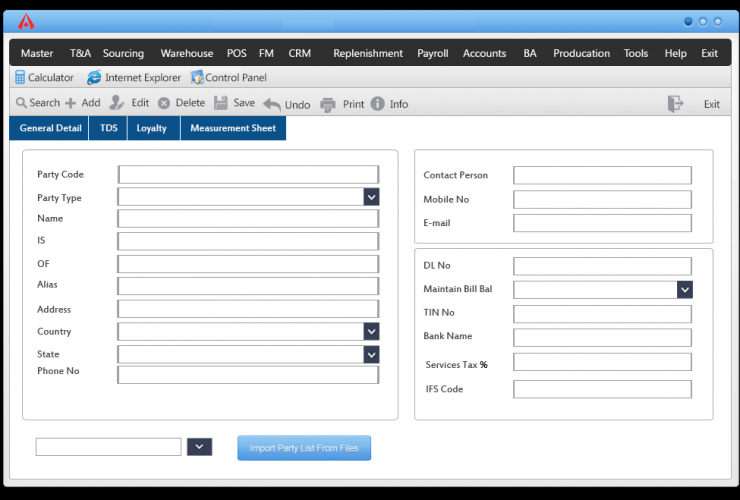Screen dimensions: 740x500
Task: Open the Maintain Bill Bal combo field
Action: (603, 289)
